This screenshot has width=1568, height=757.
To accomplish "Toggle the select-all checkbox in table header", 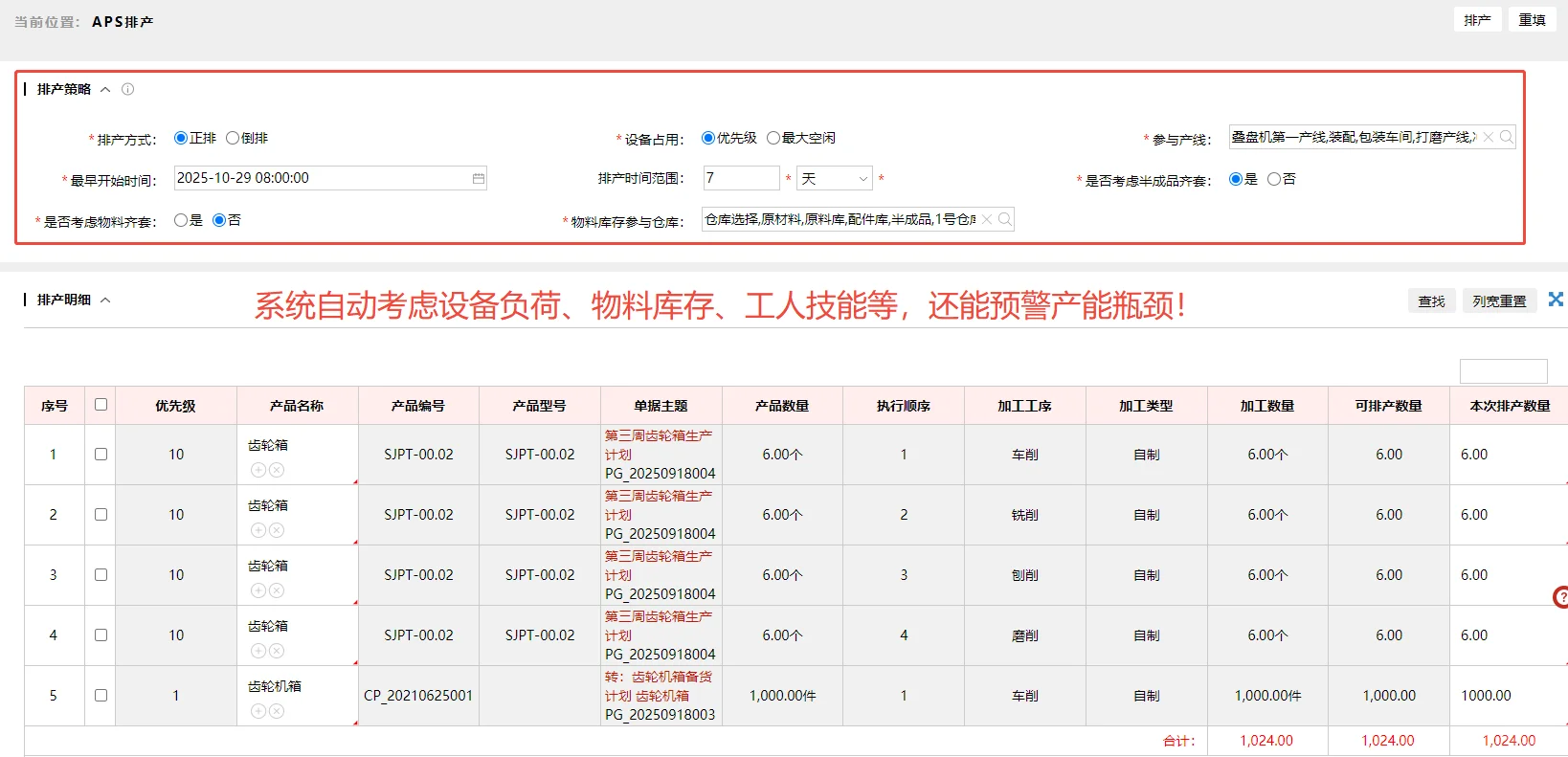I will pos(101,404).
